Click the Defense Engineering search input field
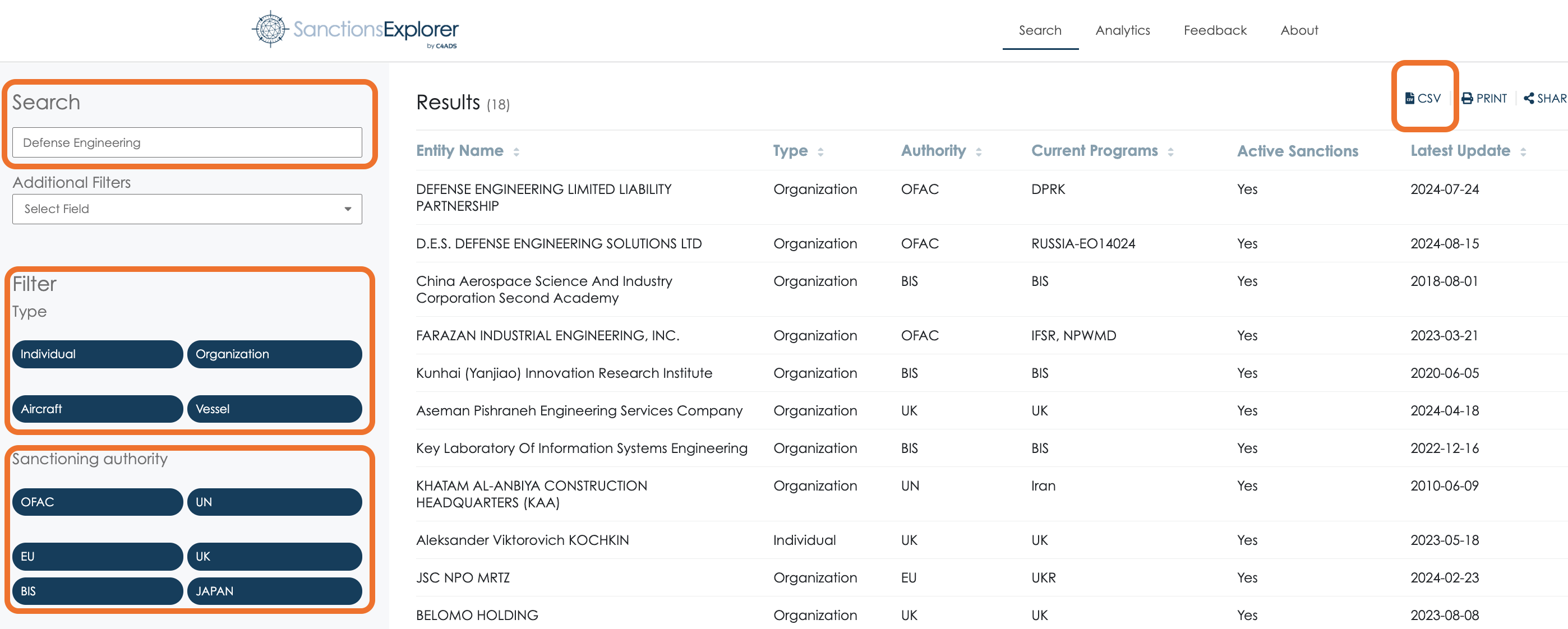This screenshot has height=629, width=1568. [x=187, y=142]
